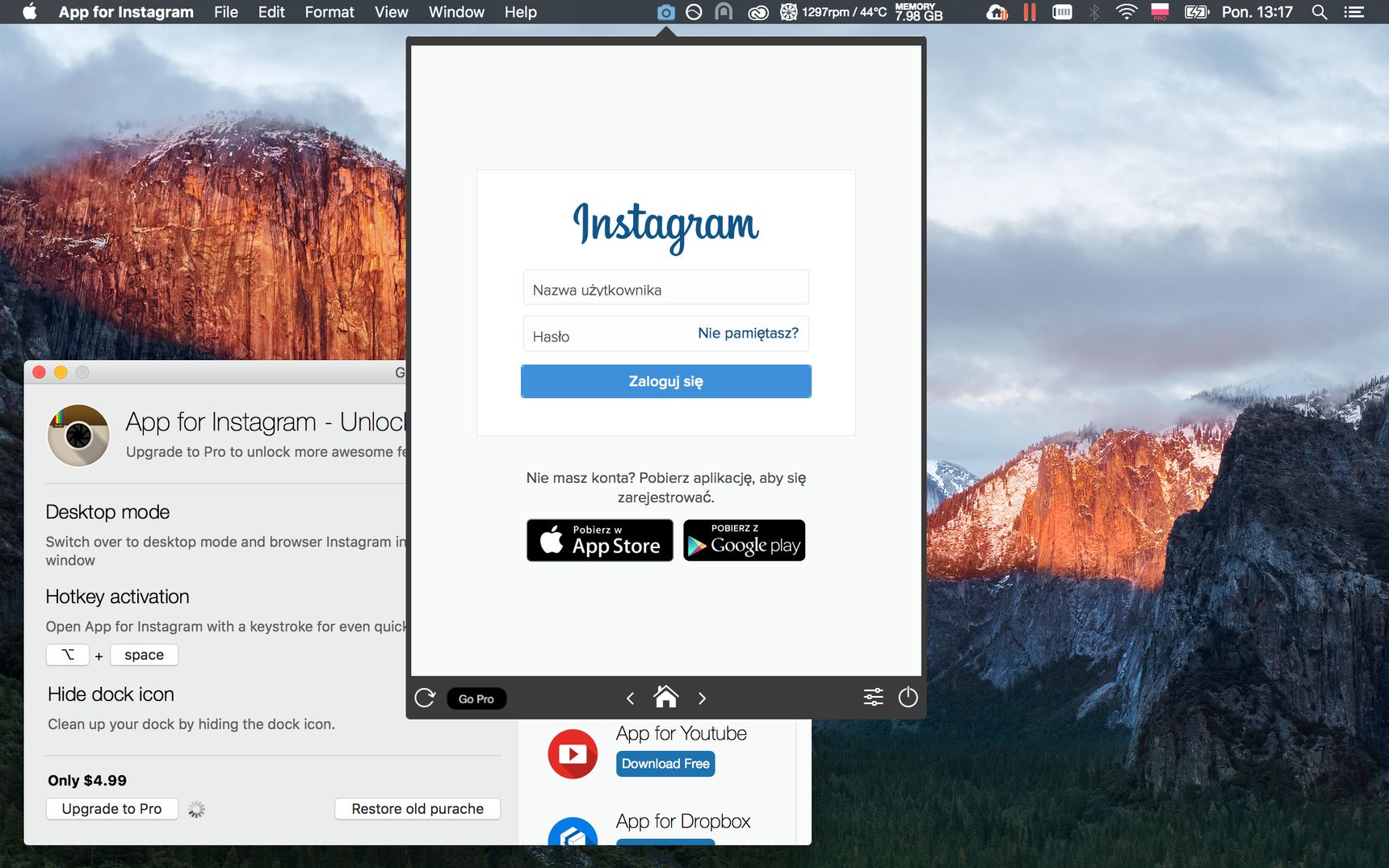Click the Upgrade to Pro button
1389x868 pixels.
point(111,808)
